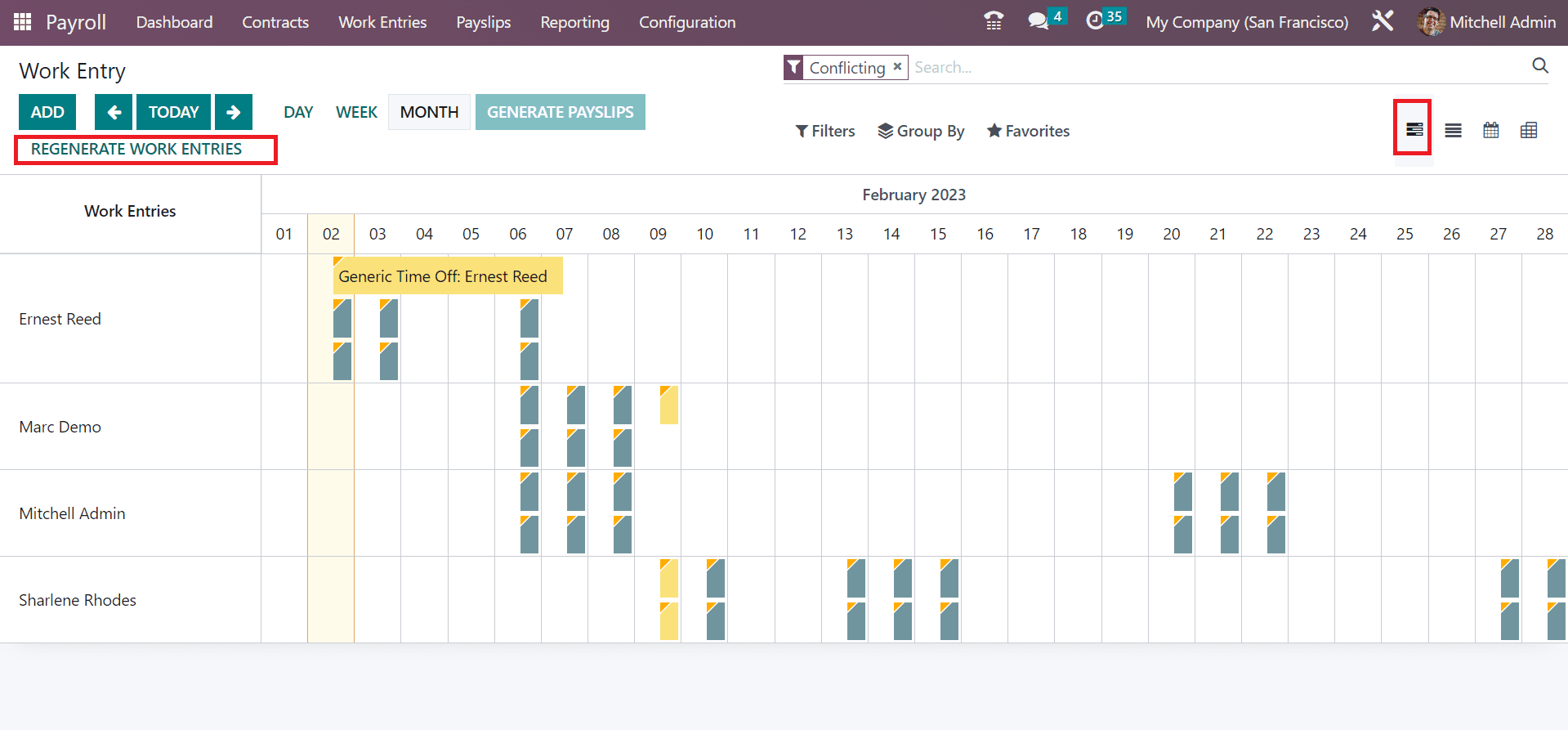Switch to Gantt view
Viewport: 1568px width, 730px height.
click(1414, 130)
